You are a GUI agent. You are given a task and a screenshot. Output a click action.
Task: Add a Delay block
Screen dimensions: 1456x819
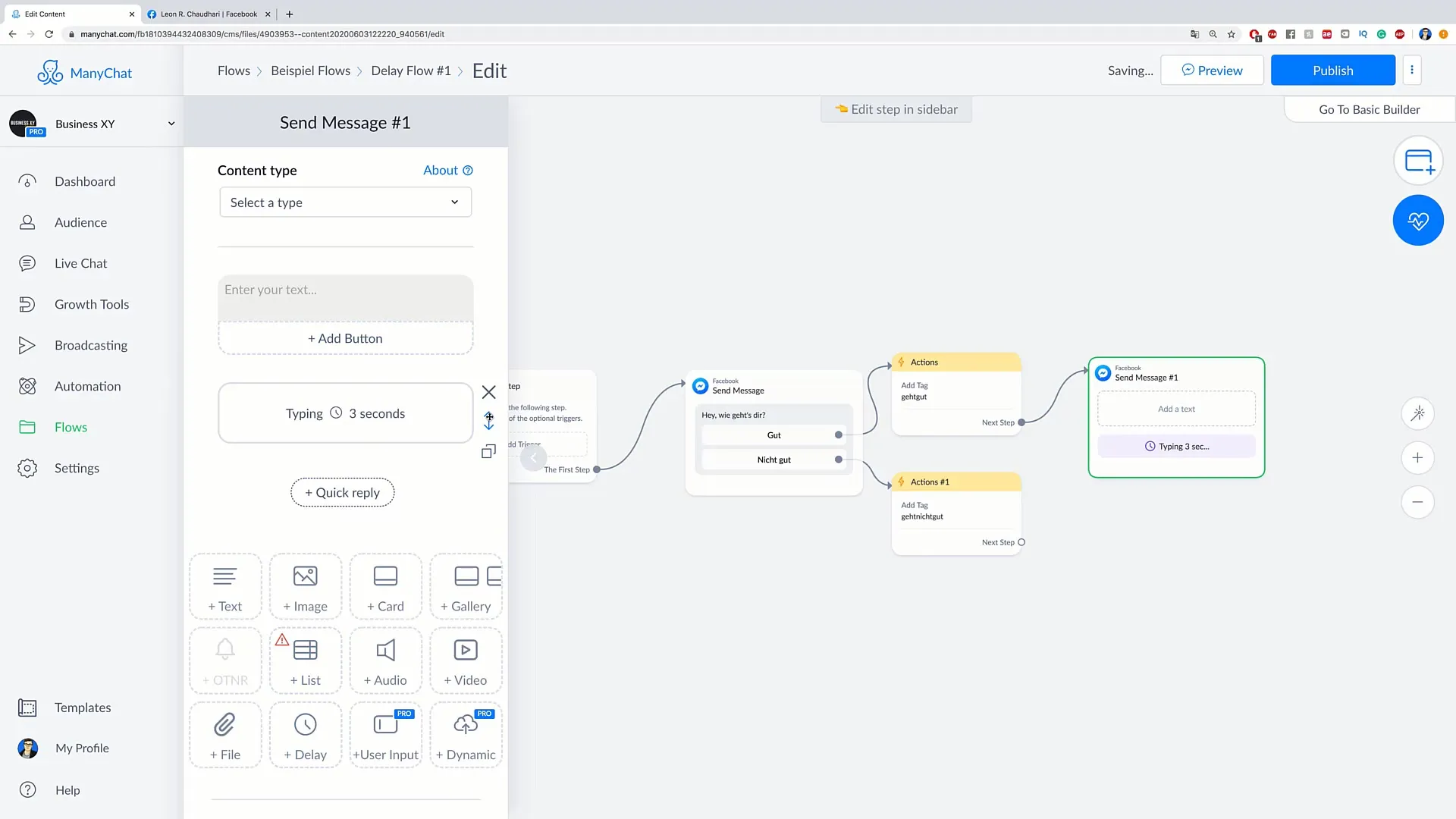click(x=306, y=736)
